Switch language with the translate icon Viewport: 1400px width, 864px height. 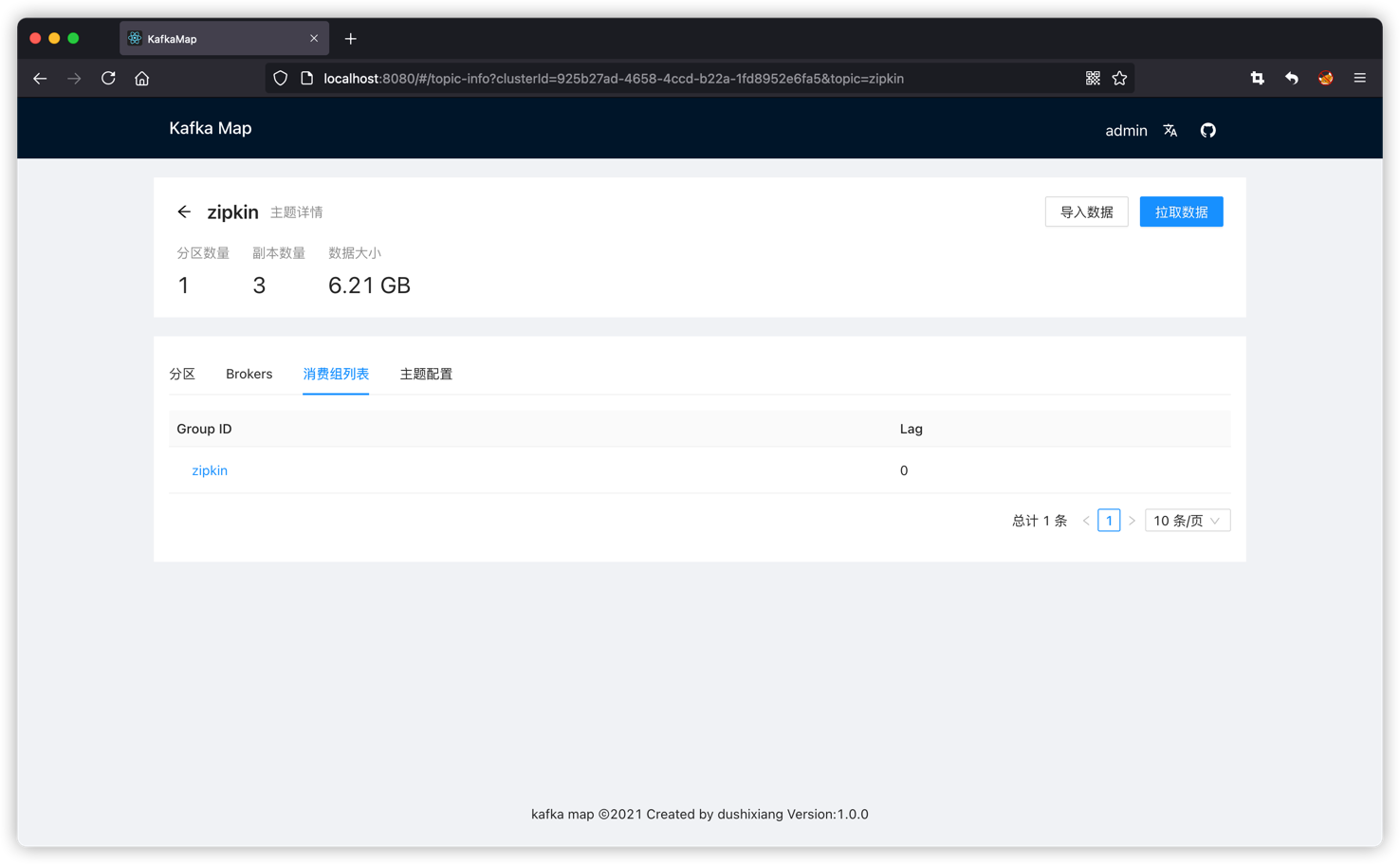[x=1170, y=131]
